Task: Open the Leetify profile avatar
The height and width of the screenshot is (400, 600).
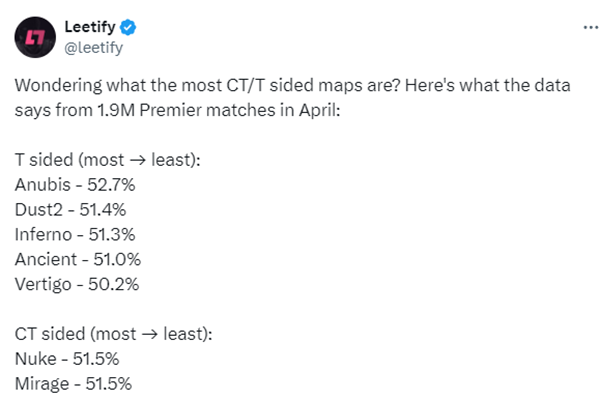Action: point(35,38)
